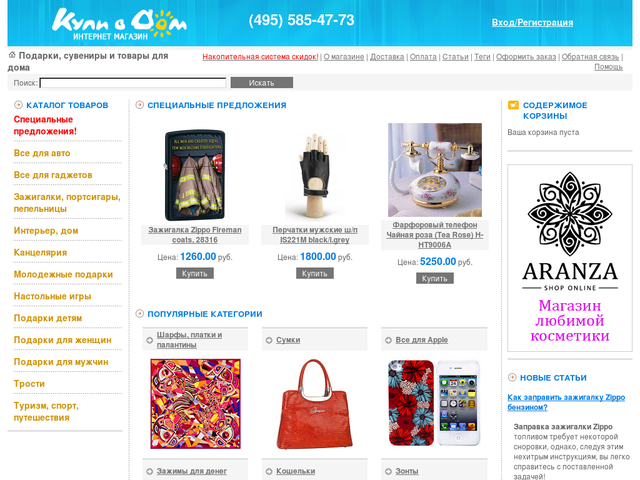Click the shopping cart icon in Содержимое корзины

click(x=513, y=105)
